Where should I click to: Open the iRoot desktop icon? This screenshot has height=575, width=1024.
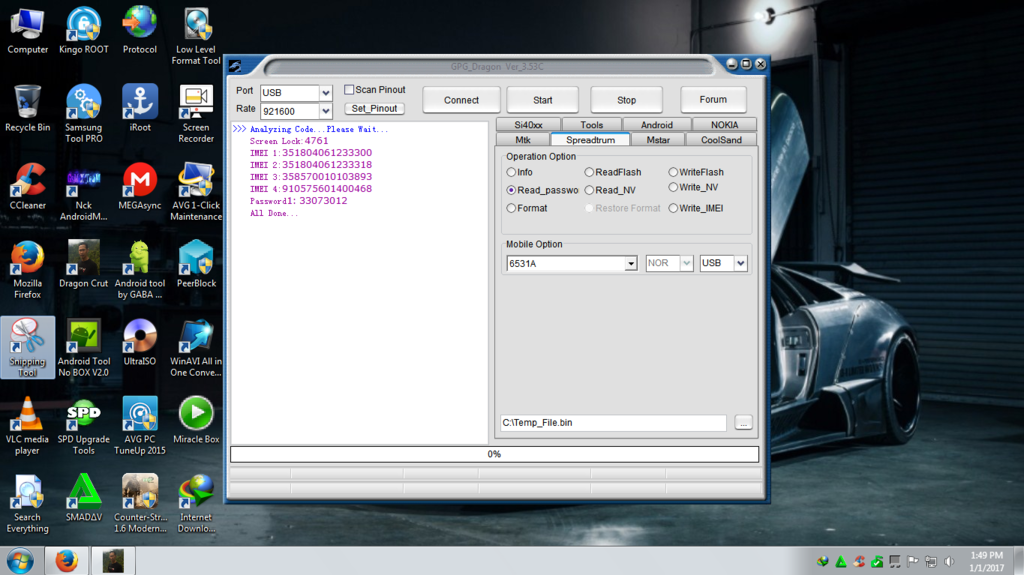[140, 104]
